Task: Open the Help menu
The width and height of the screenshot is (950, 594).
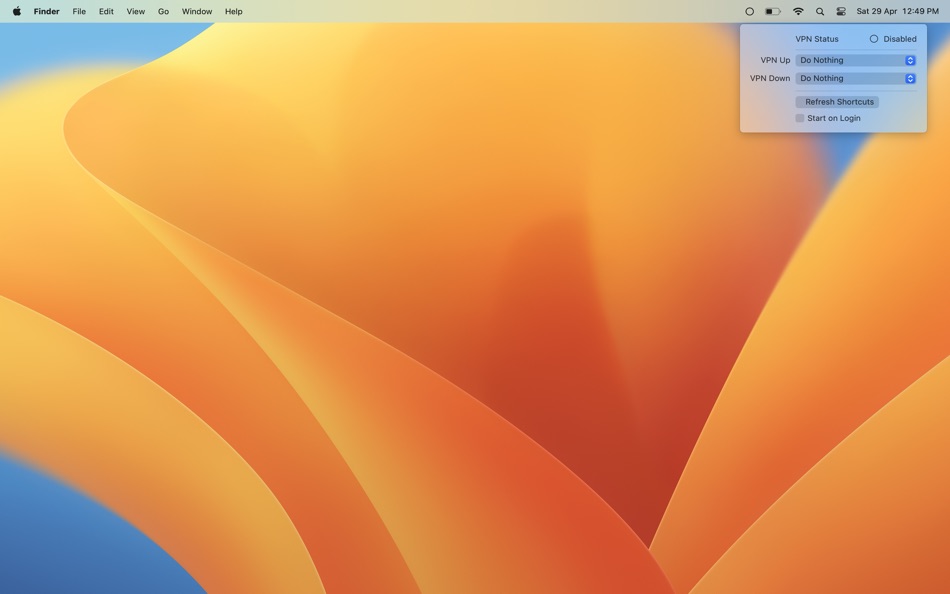Action: 233,11
